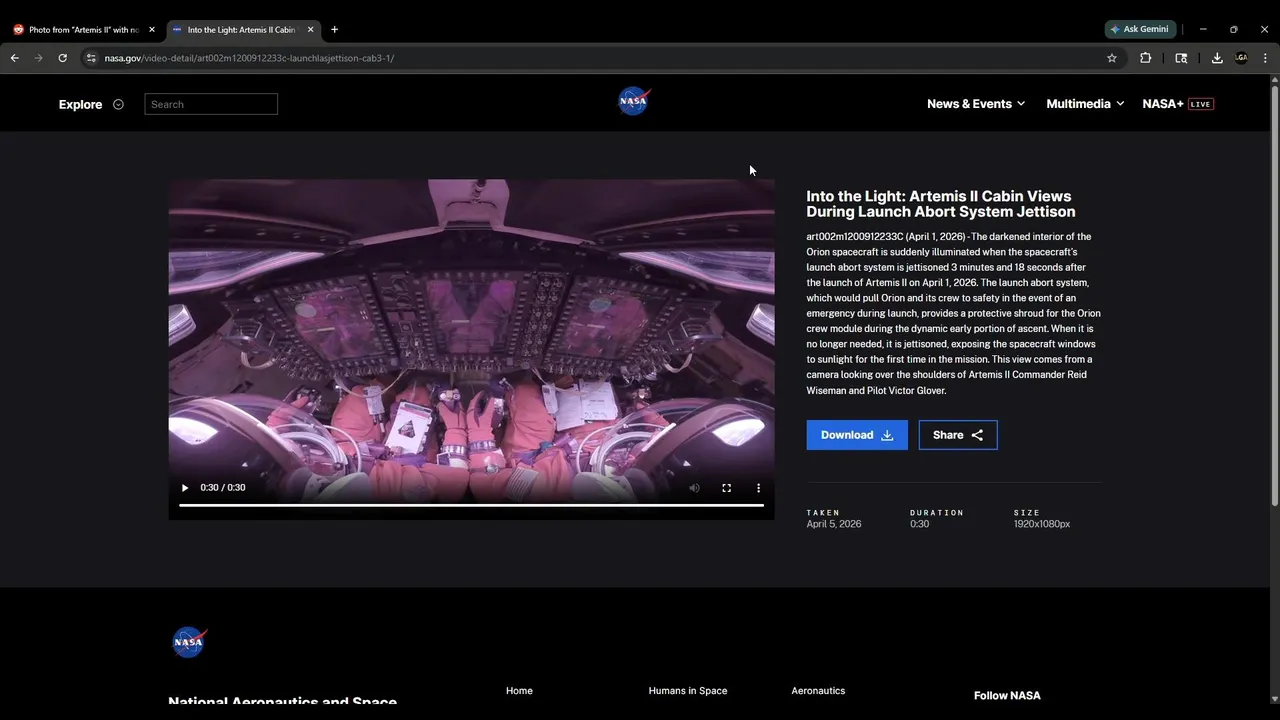Open footer Aeronautics link
Image resolution: width=1280 pixels, height=720 pixels.
818,690
